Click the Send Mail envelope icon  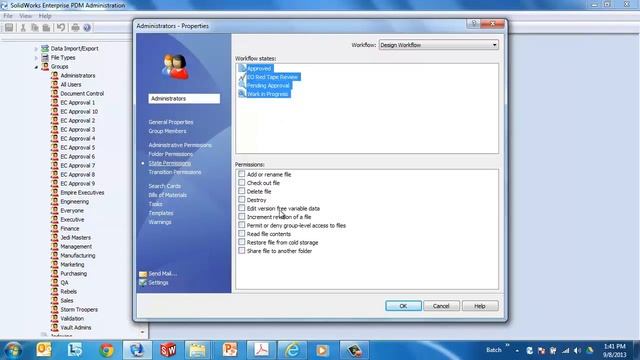tap(143, 274)
